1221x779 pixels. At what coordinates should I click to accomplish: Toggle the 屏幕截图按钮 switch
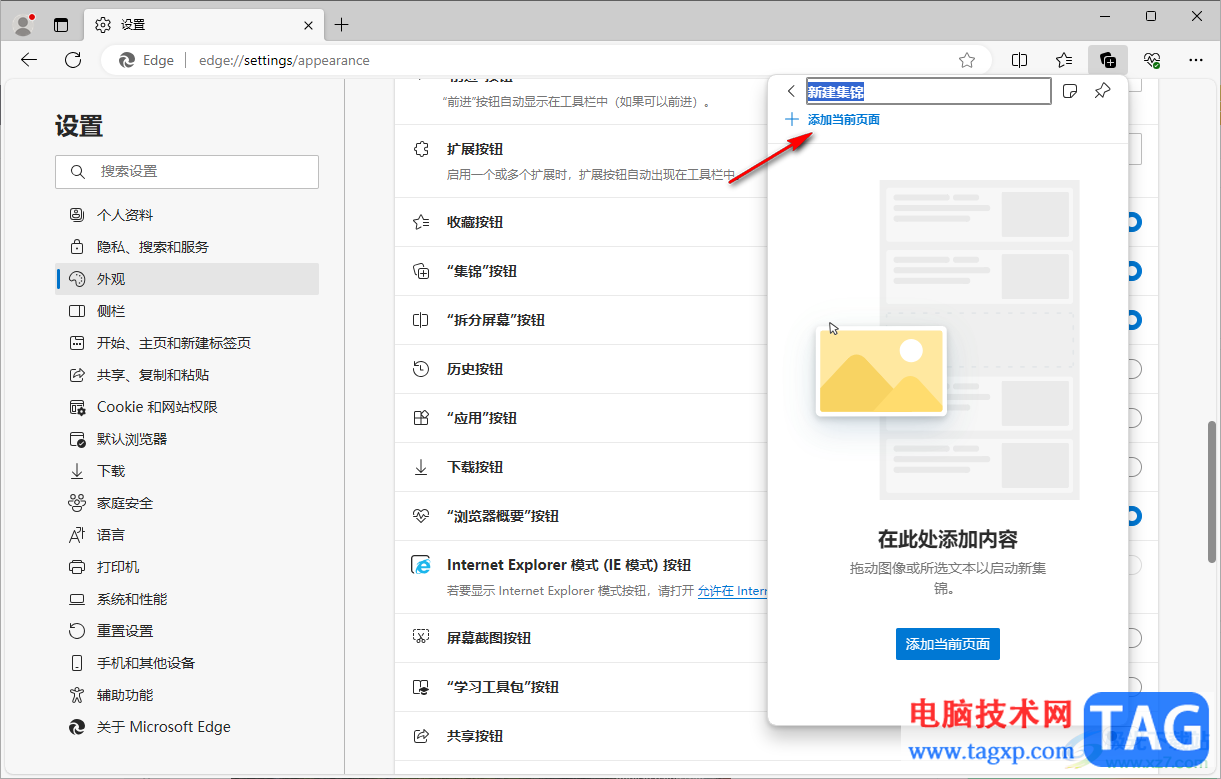tap(1134, 638)
